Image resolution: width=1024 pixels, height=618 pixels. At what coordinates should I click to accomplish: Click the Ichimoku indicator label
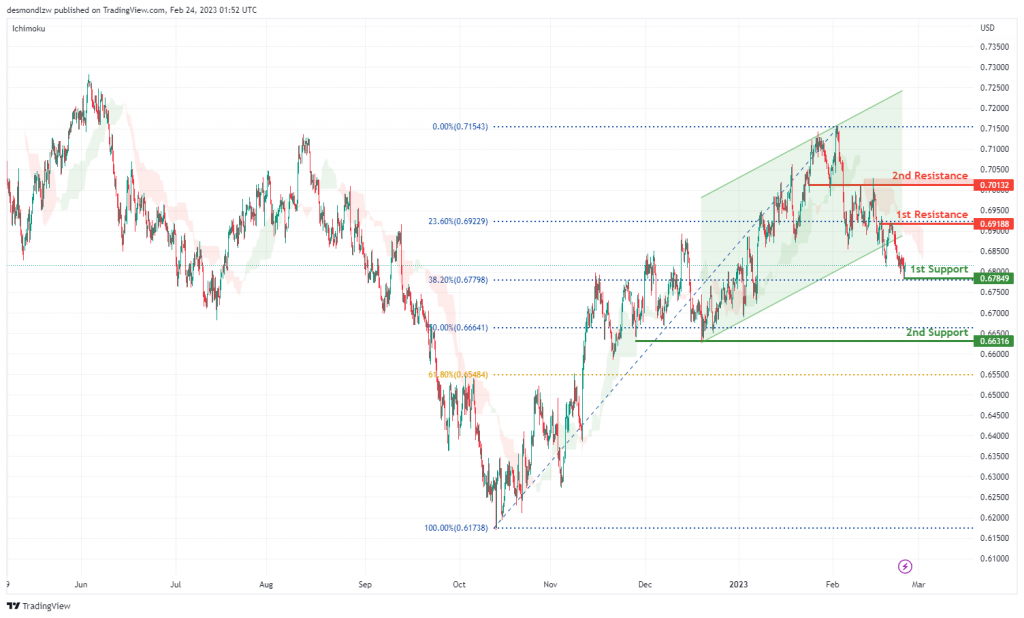click(29, 29)
